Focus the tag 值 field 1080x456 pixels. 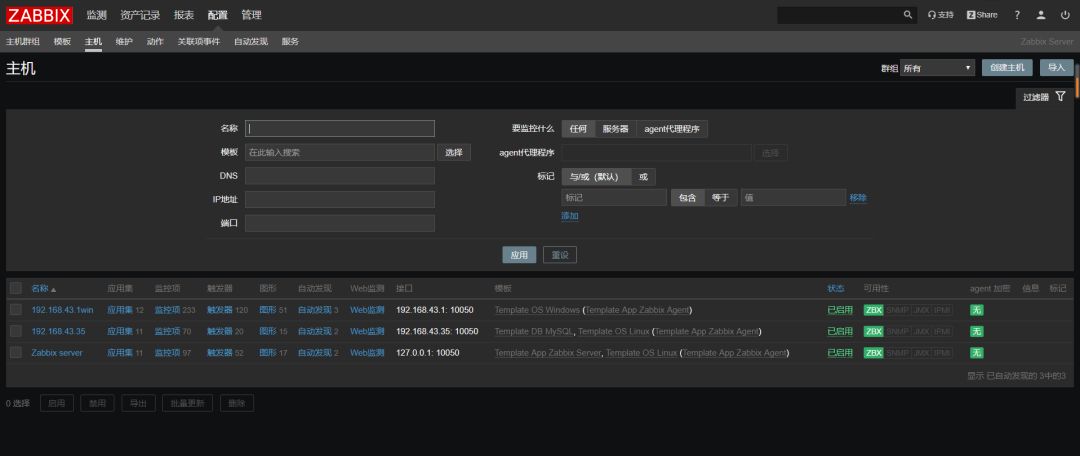[x=793, y=198]
